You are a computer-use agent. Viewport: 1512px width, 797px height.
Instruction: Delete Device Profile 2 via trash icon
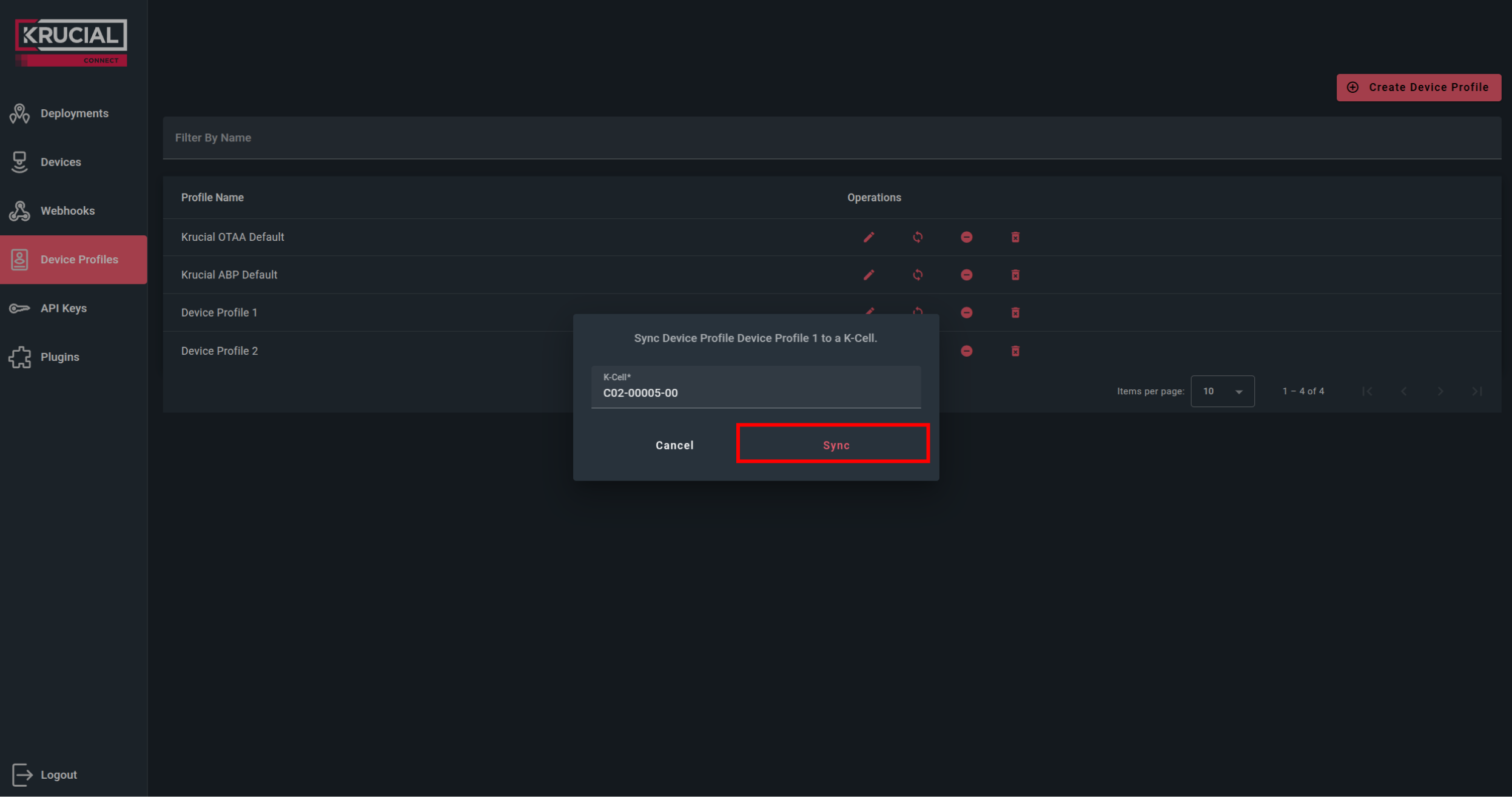point(1014,351)
